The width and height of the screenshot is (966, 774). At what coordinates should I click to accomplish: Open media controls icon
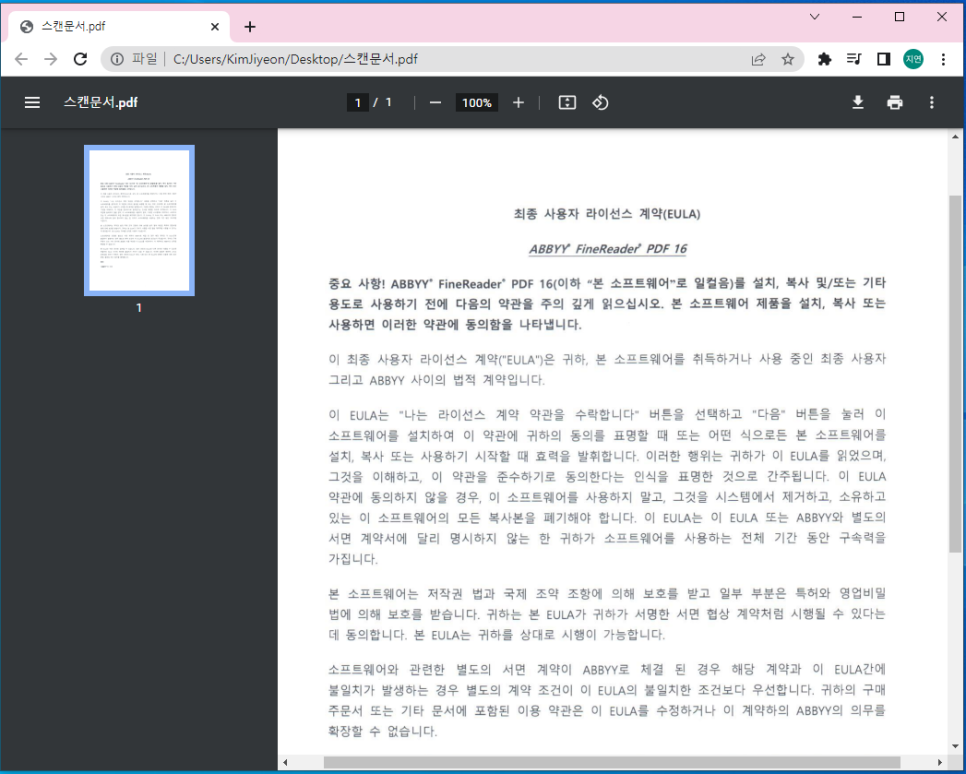[x=854, y=59]
